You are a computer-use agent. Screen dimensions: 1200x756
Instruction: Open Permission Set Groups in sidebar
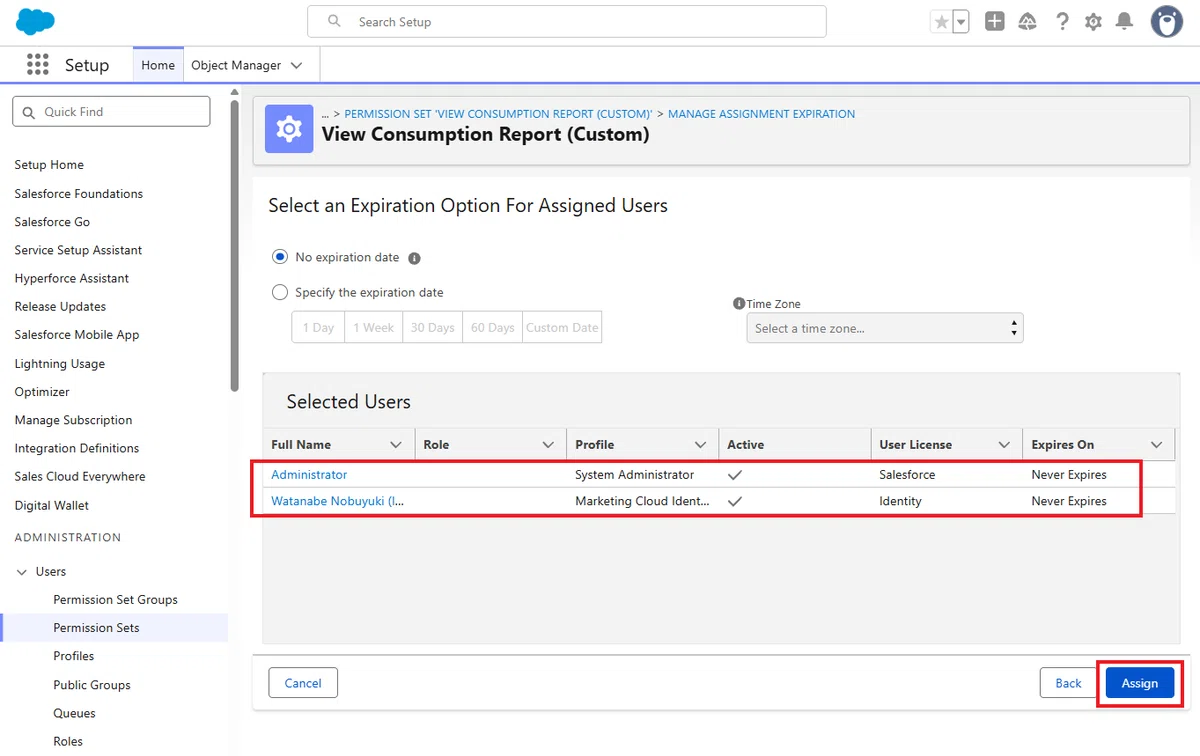115,600
